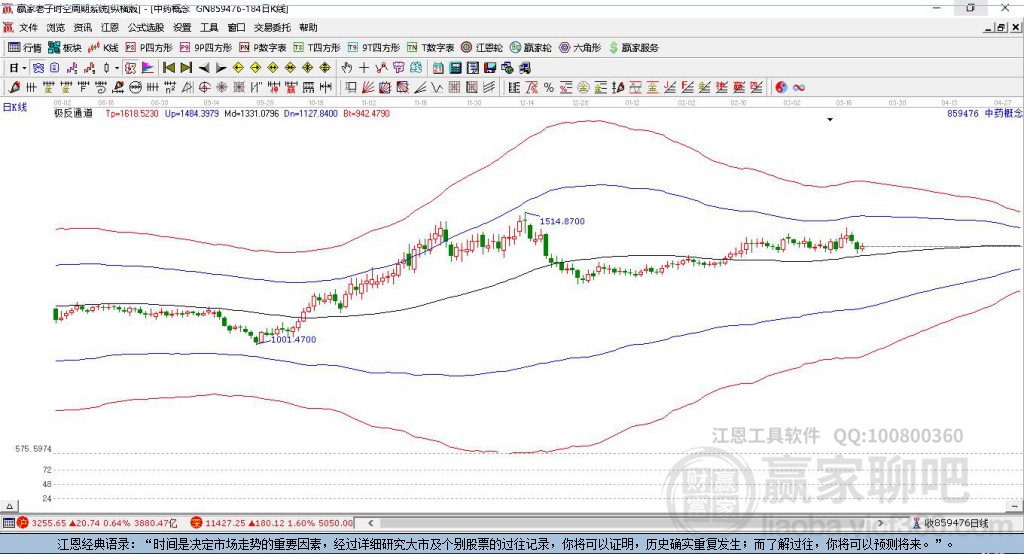Viewport: 1024px width, 554px height.
Task: Open 赢家服务 with dollar icon
Action: point(633,48)
